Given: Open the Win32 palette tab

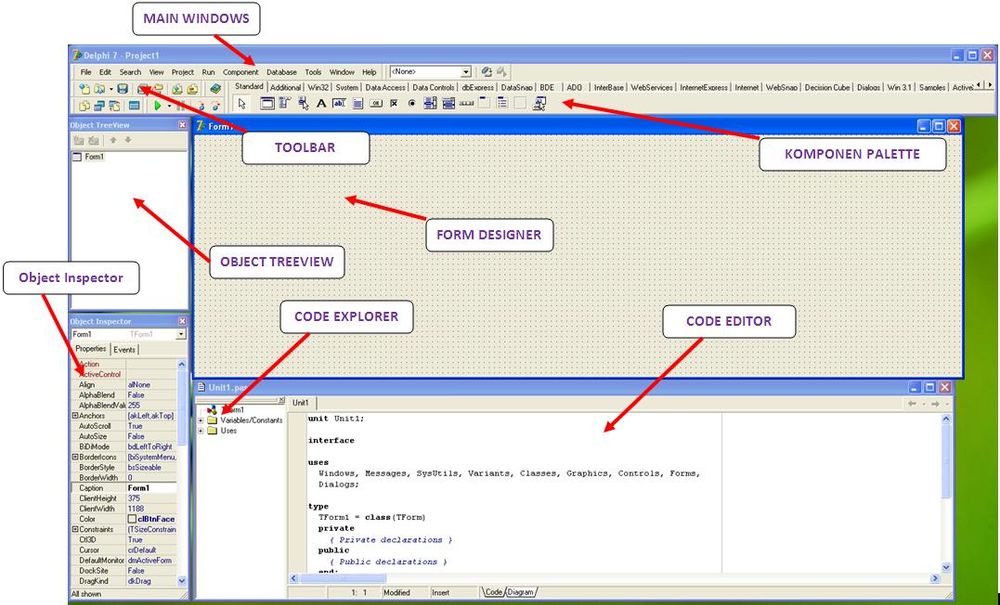Looking at the screenshot, I should [x=318, y=87].
